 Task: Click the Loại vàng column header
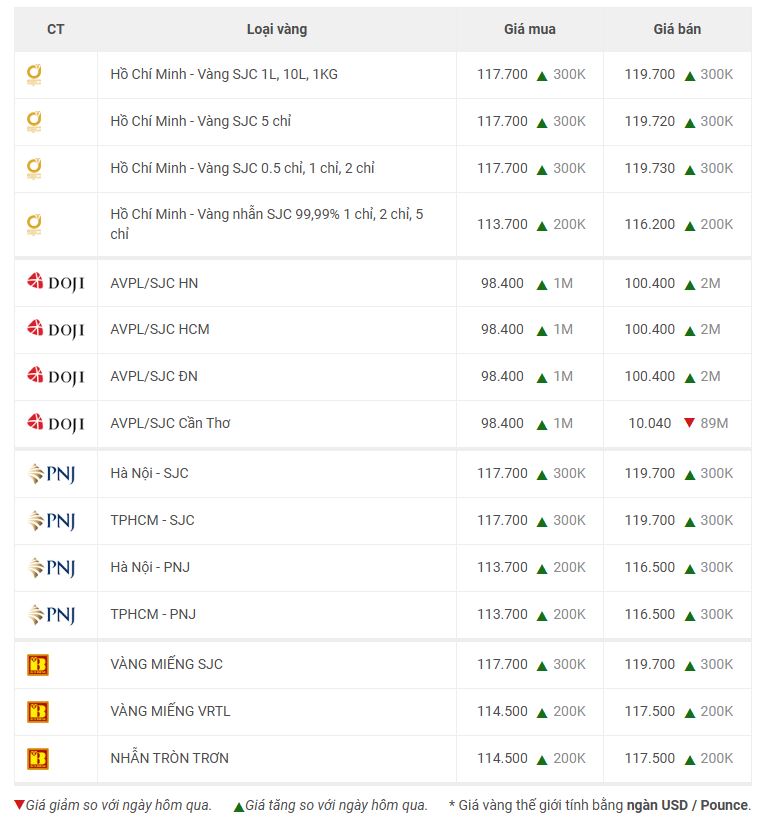click(277, 29)
